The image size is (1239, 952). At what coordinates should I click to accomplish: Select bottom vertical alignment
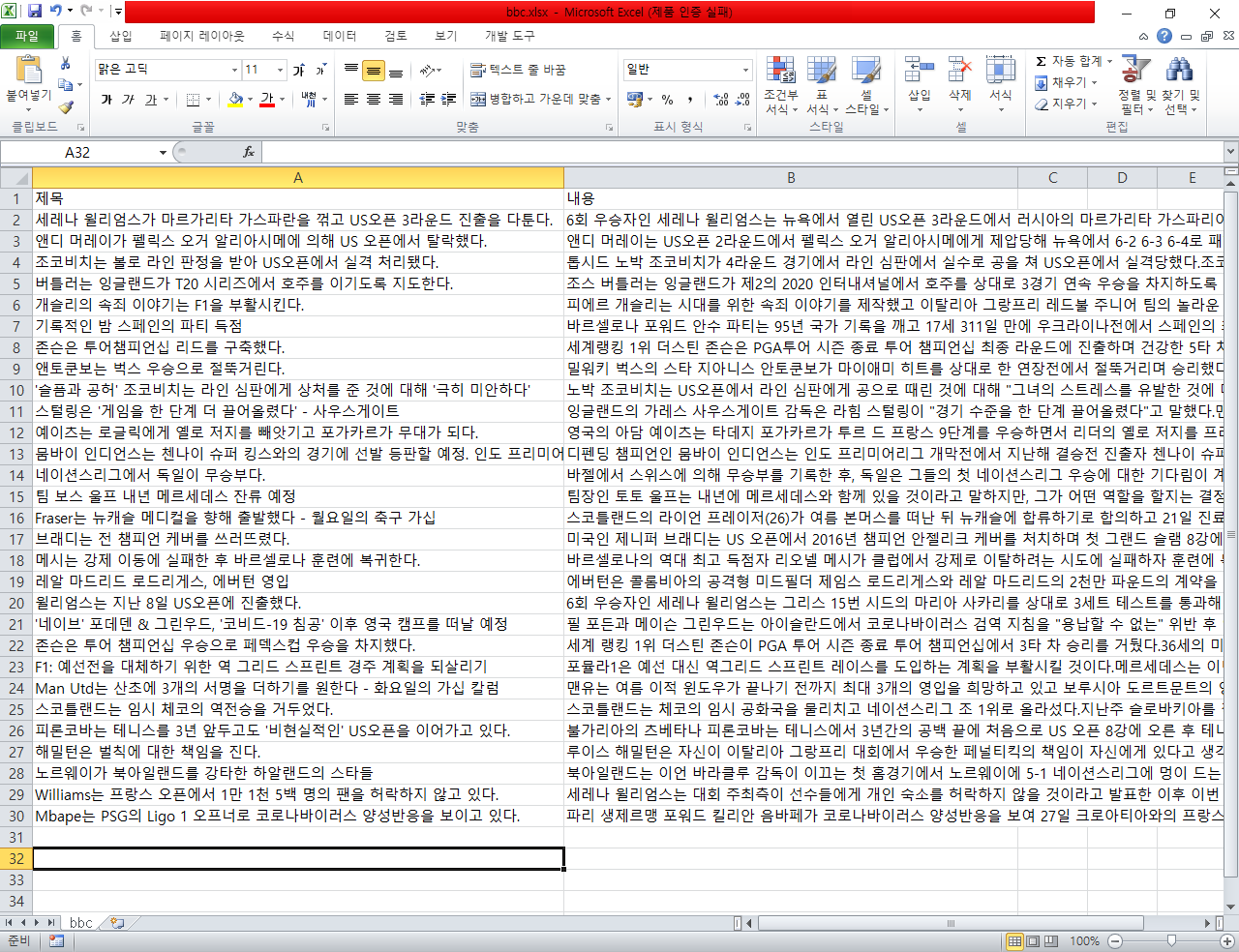(x=396, y=70)
